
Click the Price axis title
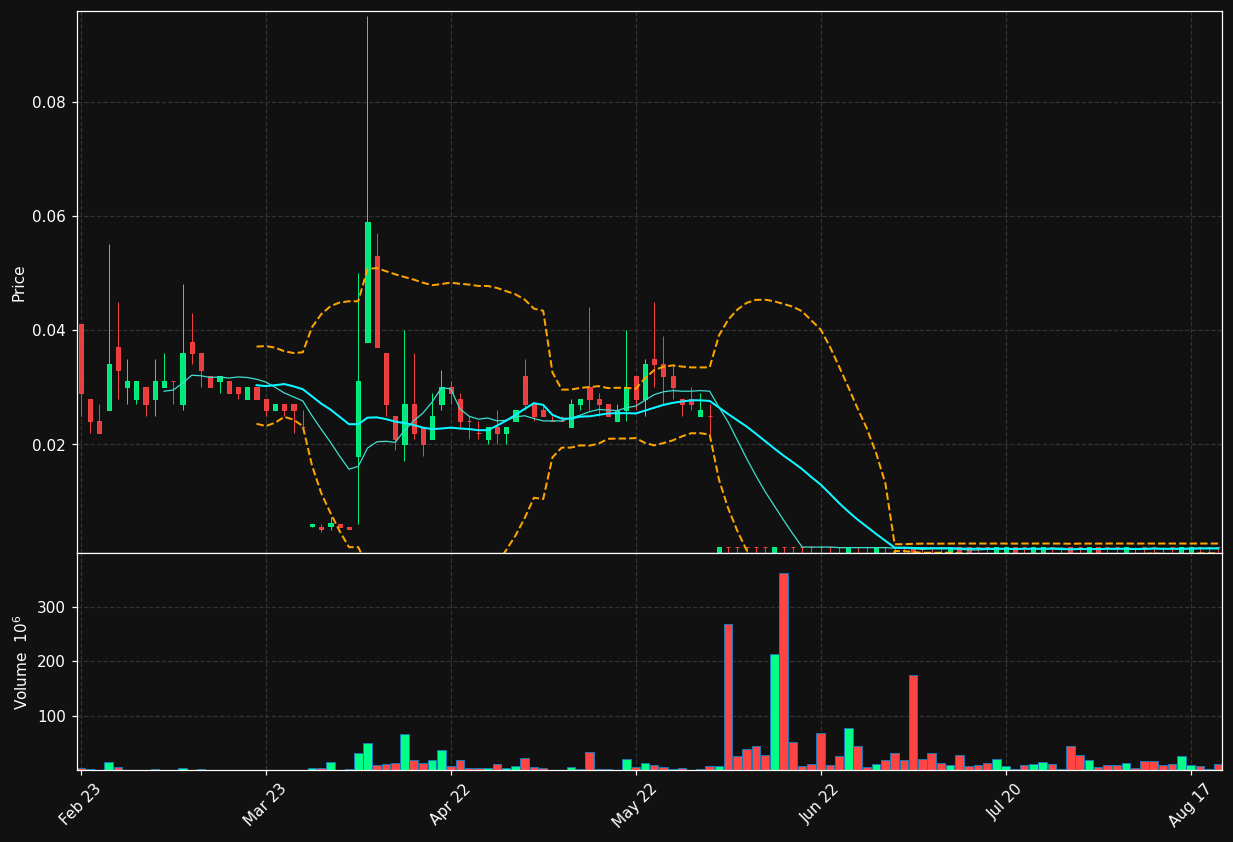tap(19, 283)
